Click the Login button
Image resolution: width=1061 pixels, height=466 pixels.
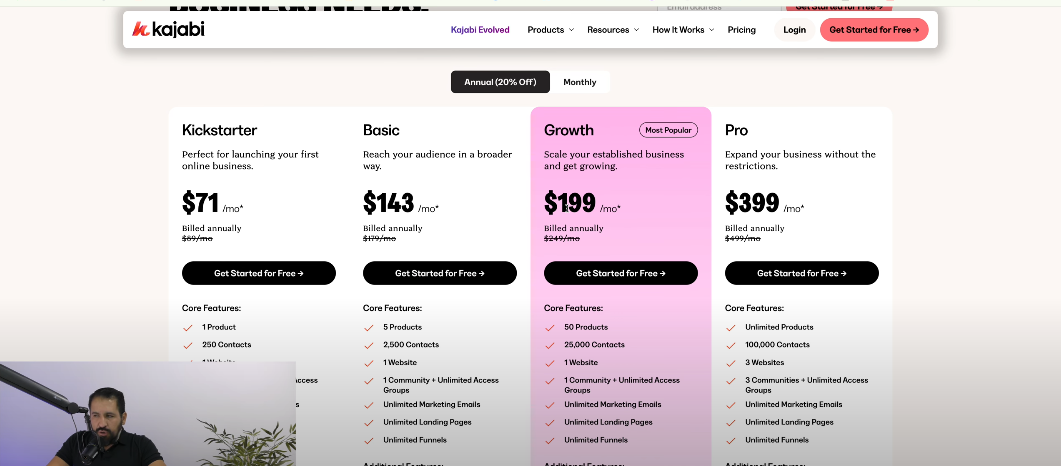(794, 30)
